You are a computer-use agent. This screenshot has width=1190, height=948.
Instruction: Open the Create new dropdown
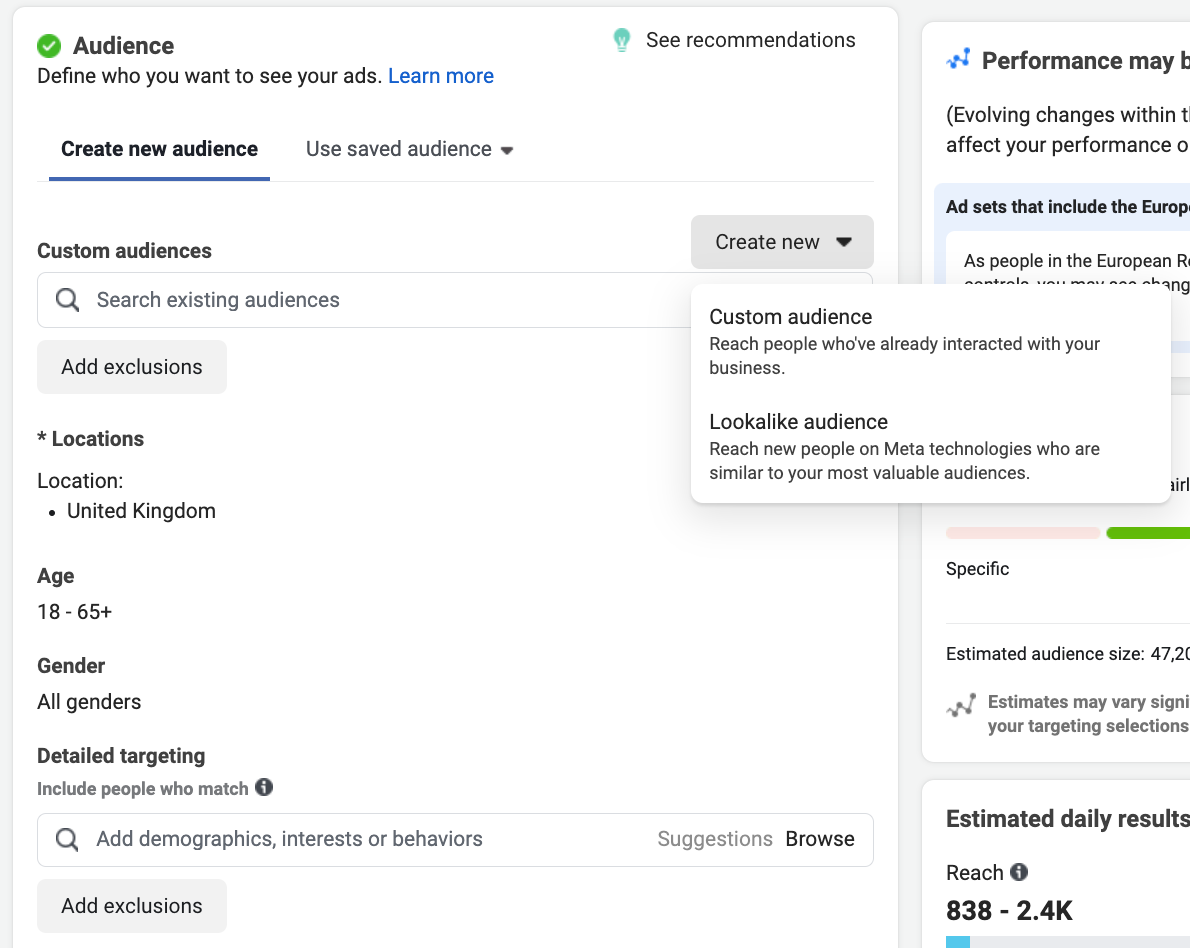(782, 242)
